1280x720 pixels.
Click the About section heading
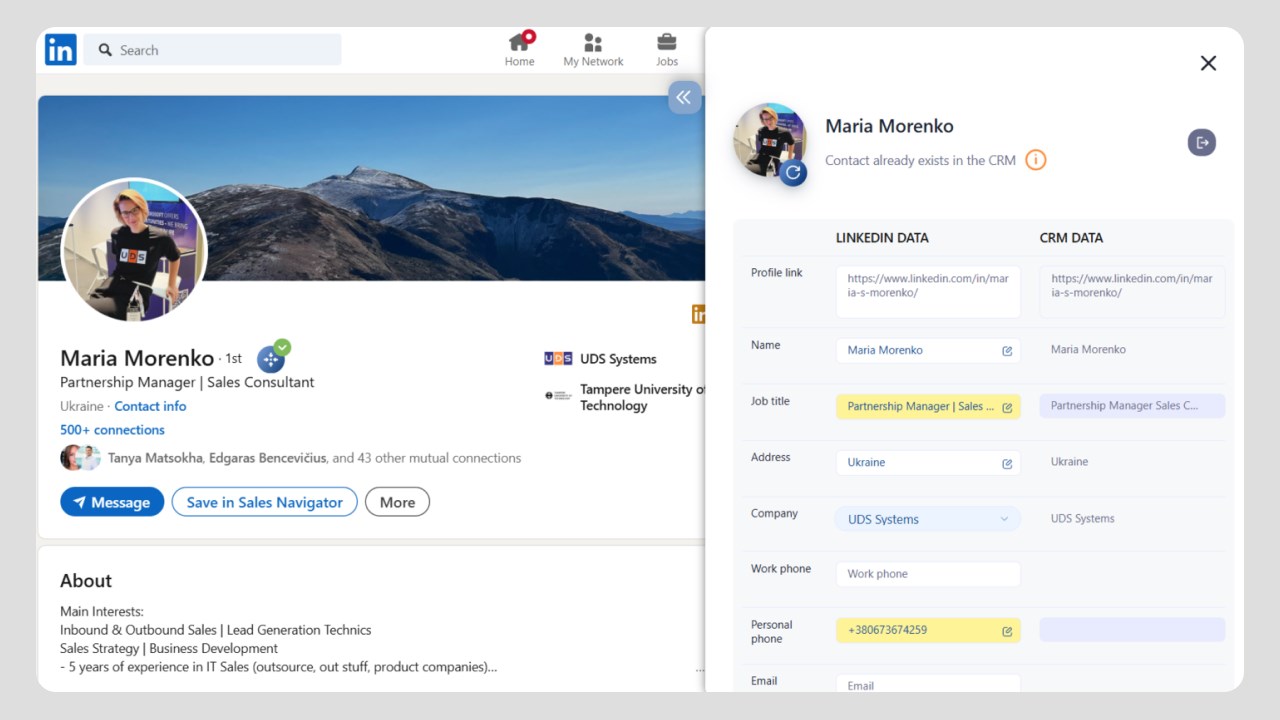tap(86, 581)
